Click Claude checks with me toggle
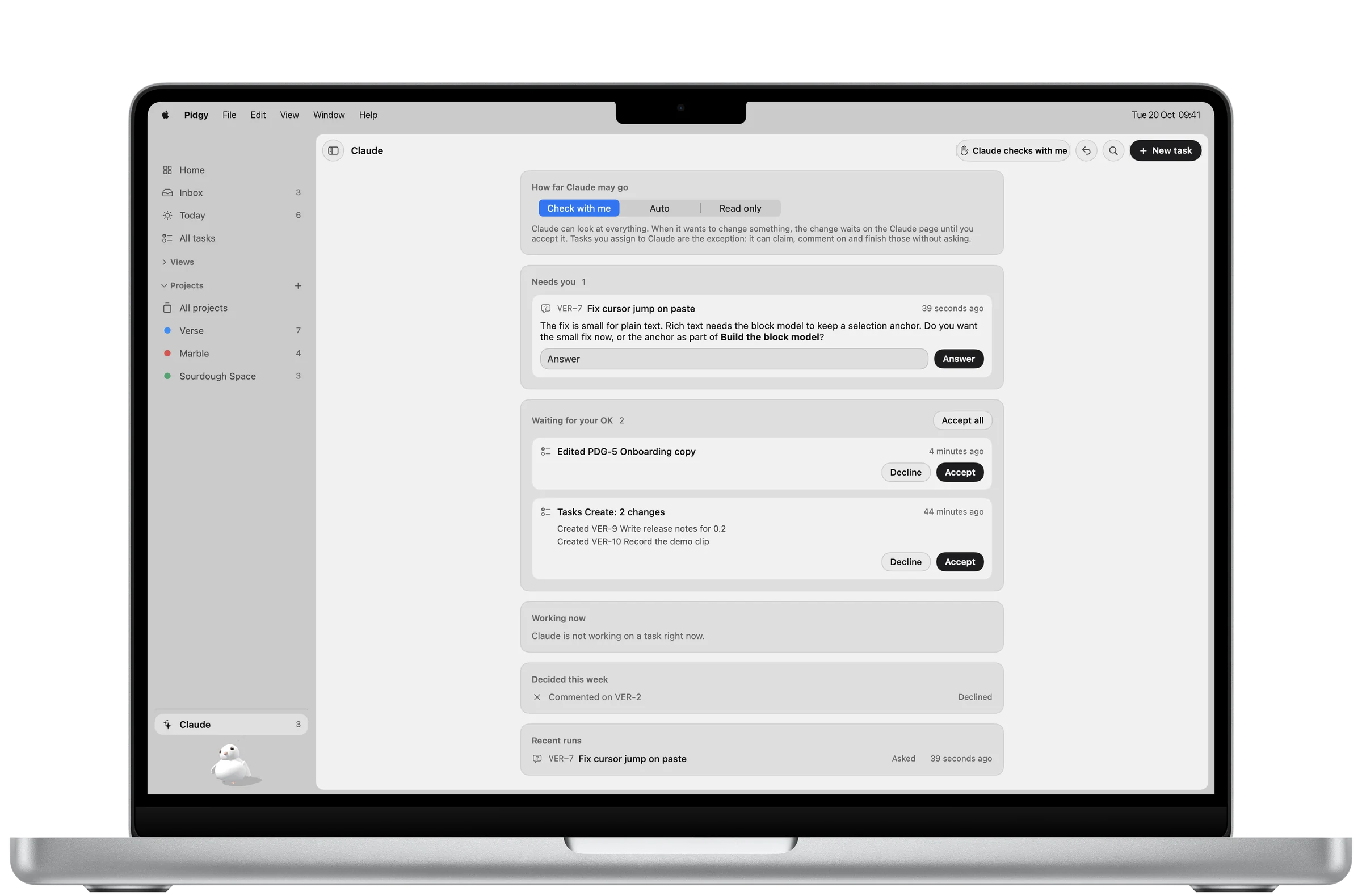 [1014, 150]
